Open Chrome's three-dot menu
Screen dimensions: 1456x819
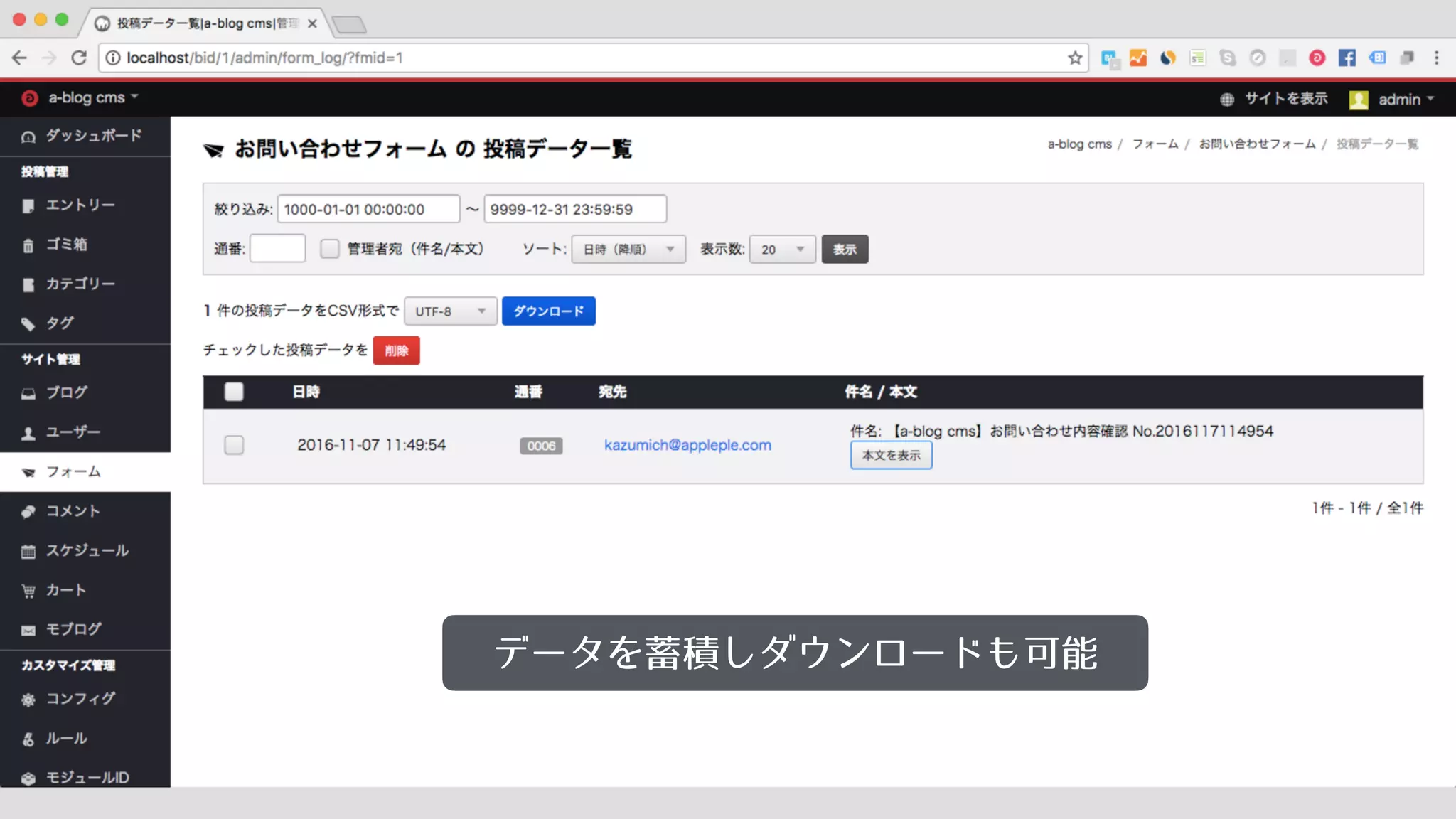pyautogui.click(x=1437, y=58)
